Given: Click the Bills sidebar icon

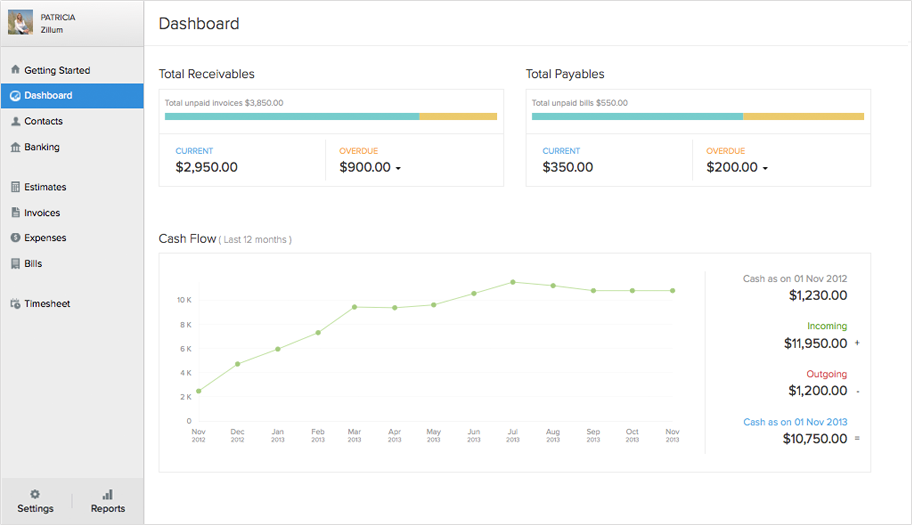Looking at the screenshot, I should 15,264.
